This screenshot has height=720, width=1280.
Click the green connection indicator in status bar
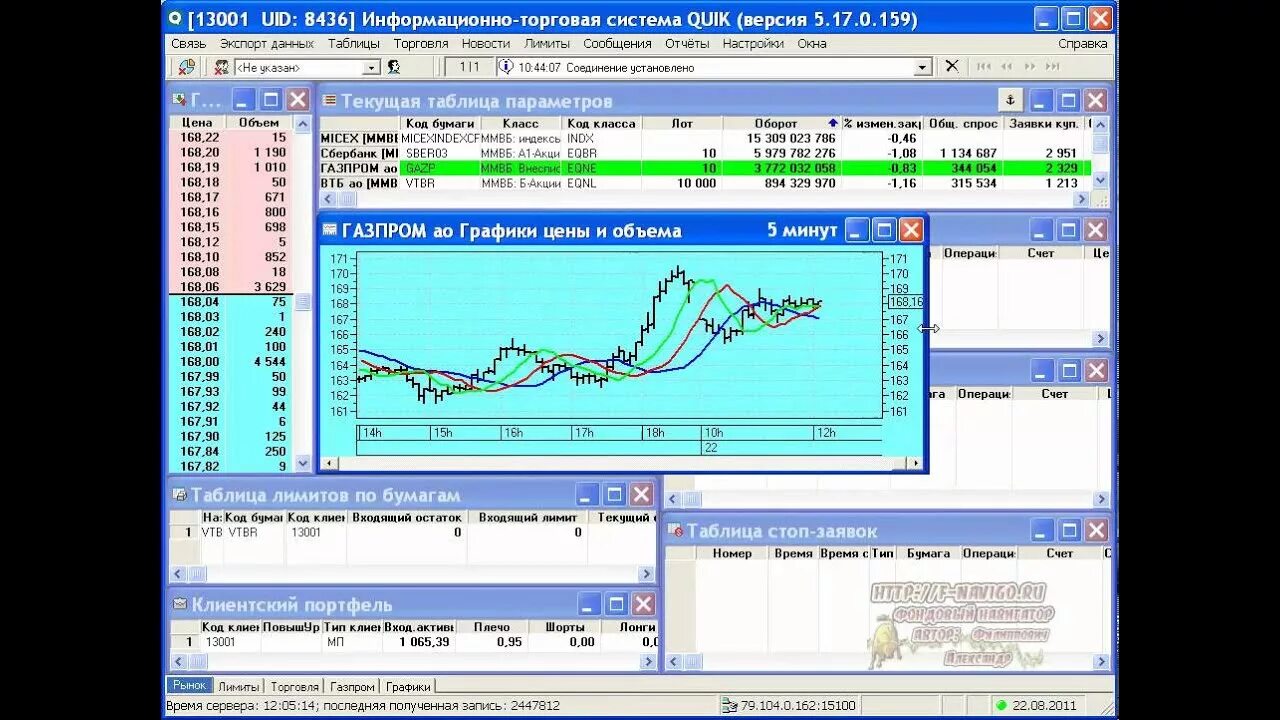coord(1001,705)
